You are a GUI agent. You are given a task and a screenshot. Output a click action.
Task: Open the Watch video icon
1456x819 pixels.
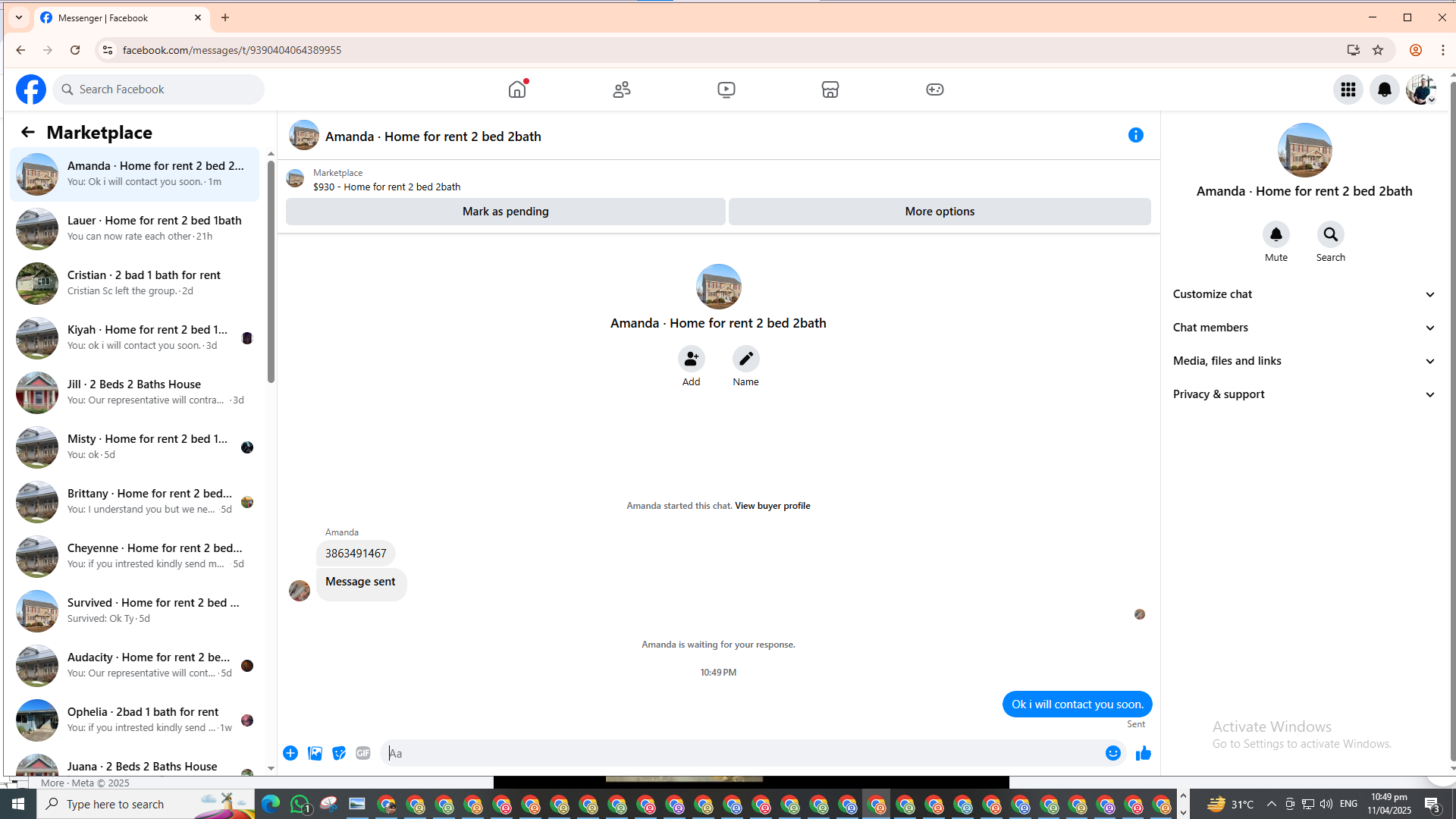point(726,89)
